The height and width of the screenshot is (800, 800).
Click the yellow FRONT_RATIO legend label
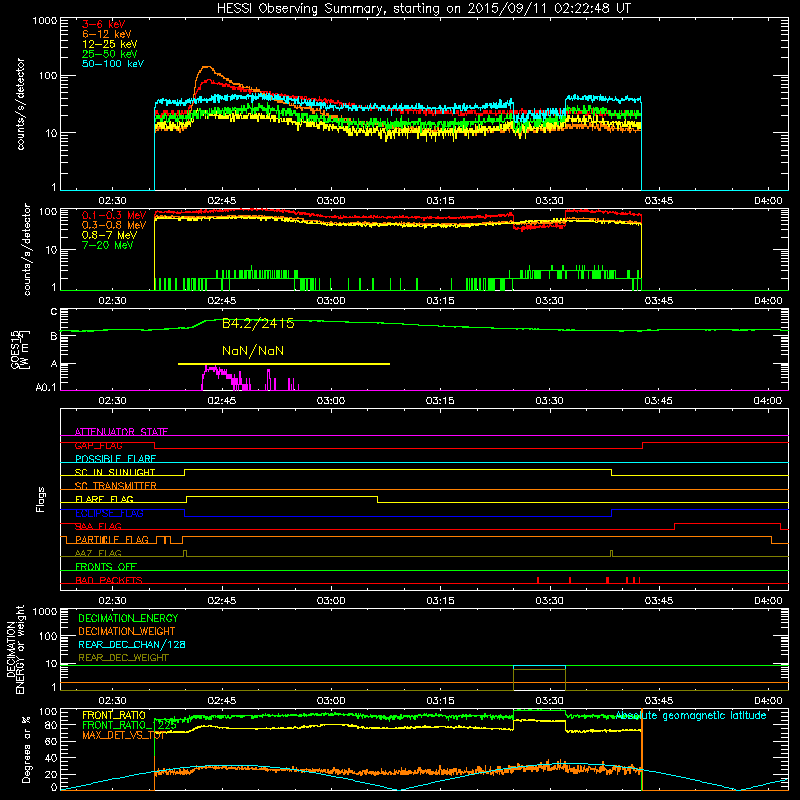114,715
